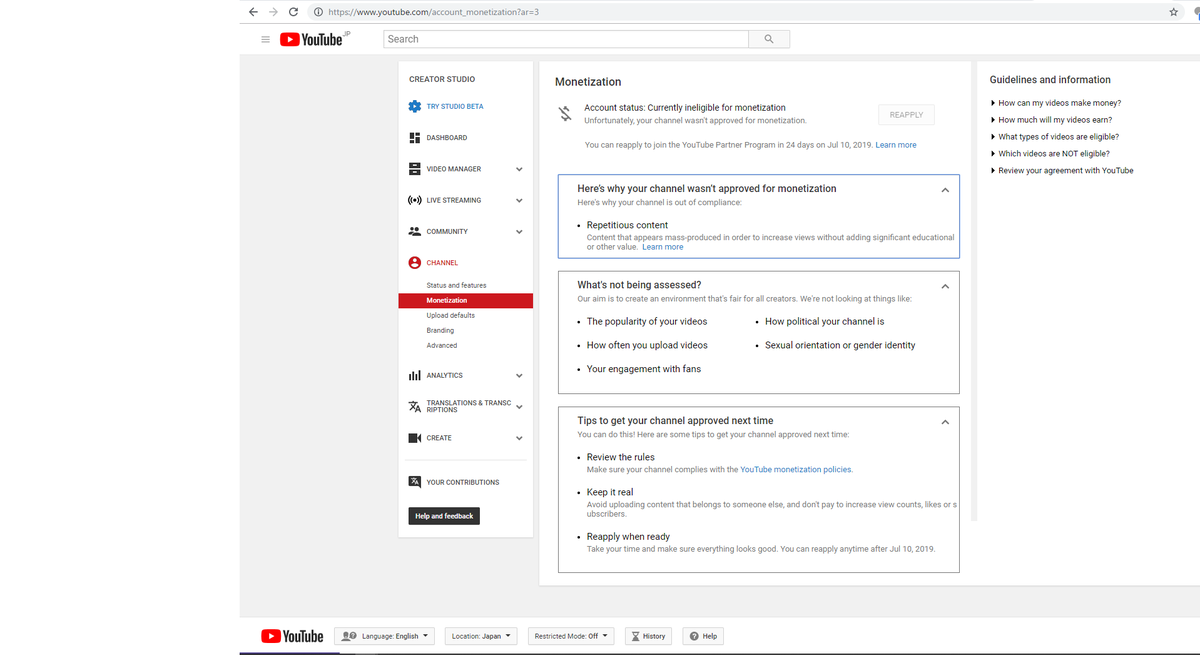This screenshot has width=1200, height=658.
Task: Select the Monetization menu item
Action: [465, 300]
